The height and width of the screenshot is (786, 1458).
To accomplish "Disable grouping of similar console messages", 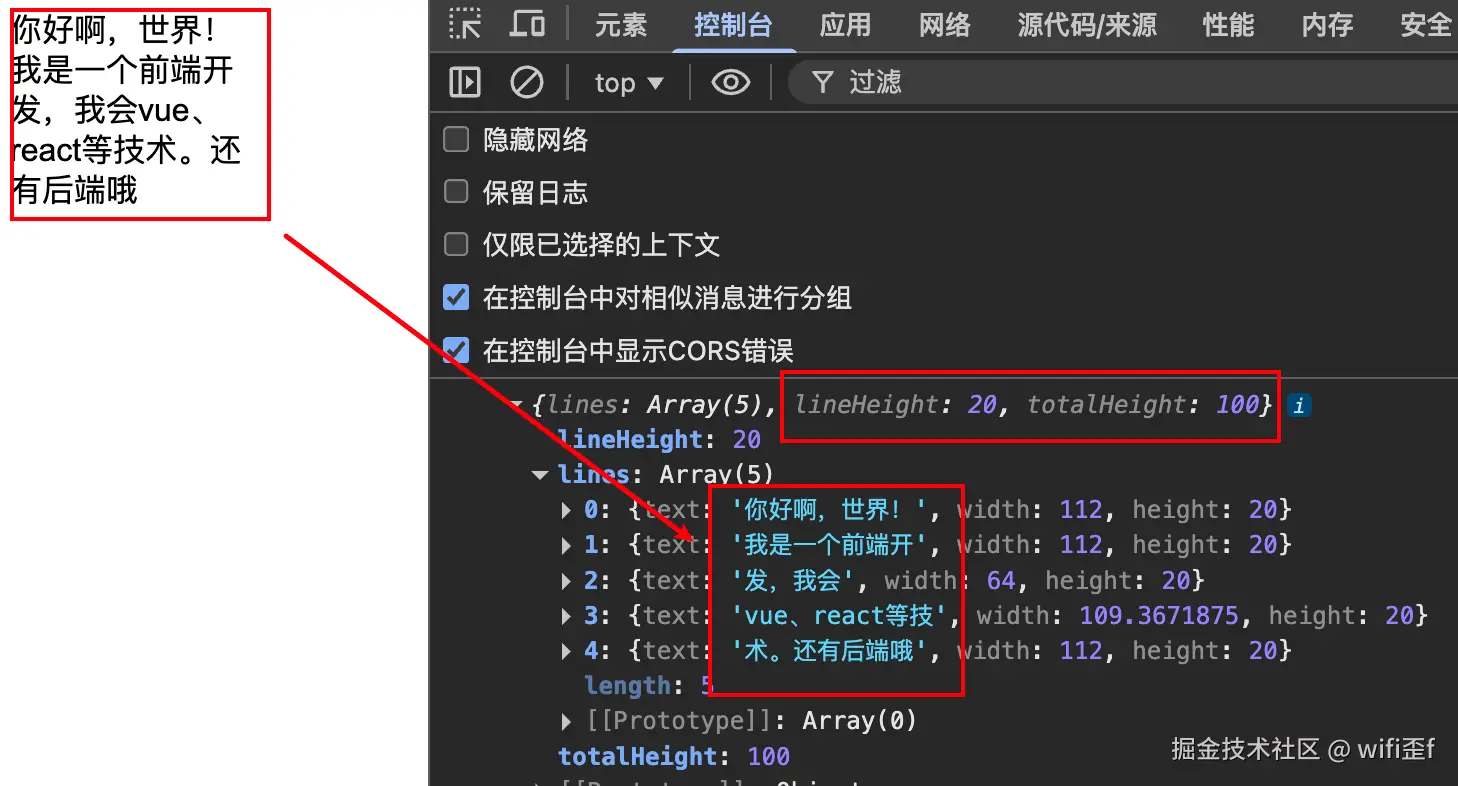I will click(455, 297).
